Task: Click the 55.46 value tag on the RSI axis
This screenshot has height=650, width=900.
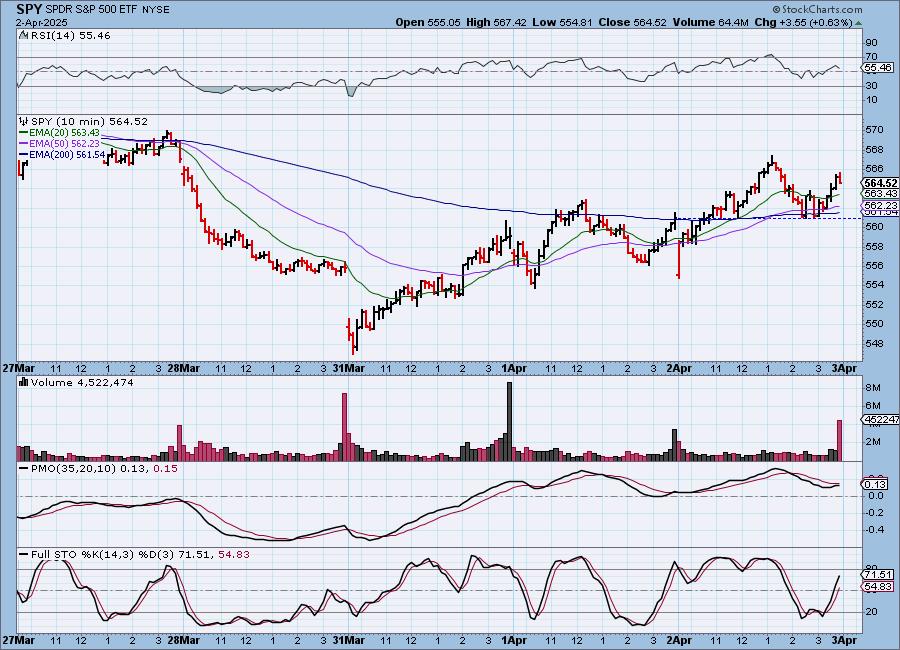Action: click(878, 68)
